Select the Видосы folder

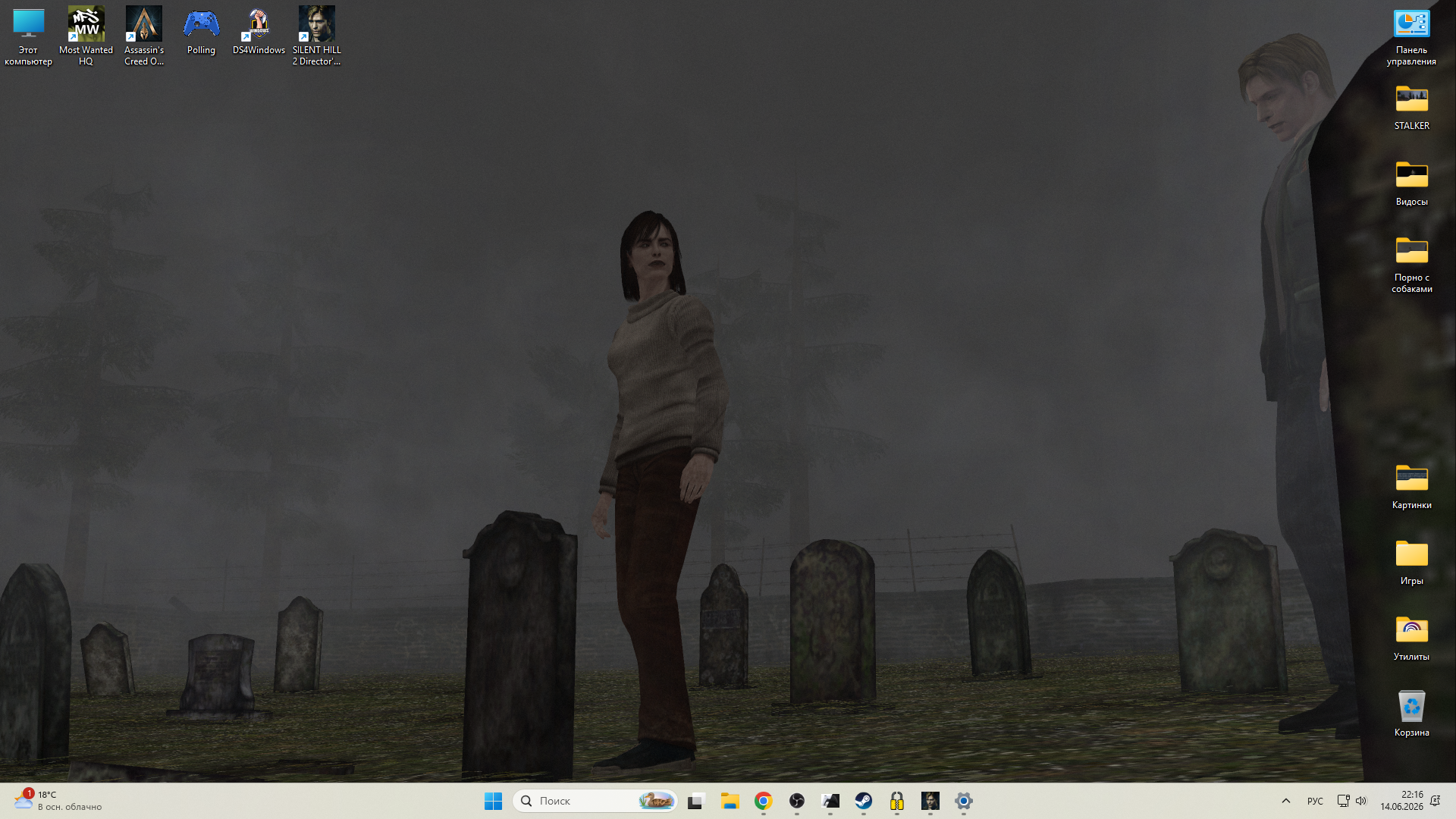point(1411,183)
